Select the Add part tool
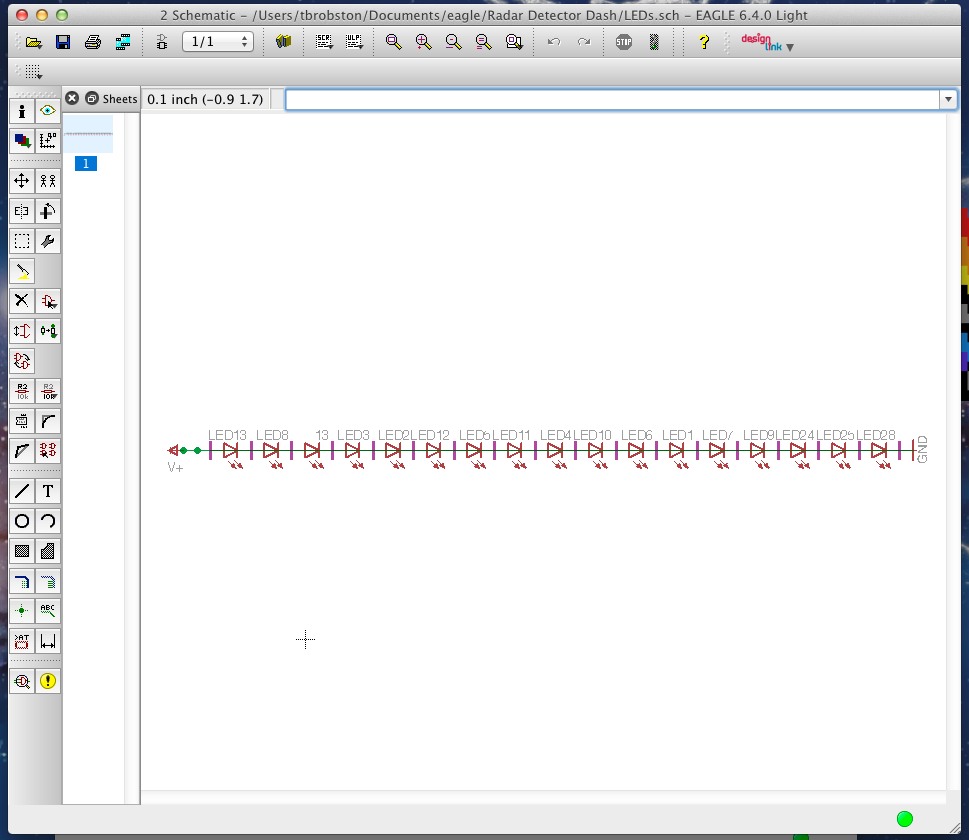Screen dimensions: 969x840 [x=48, y=301]
